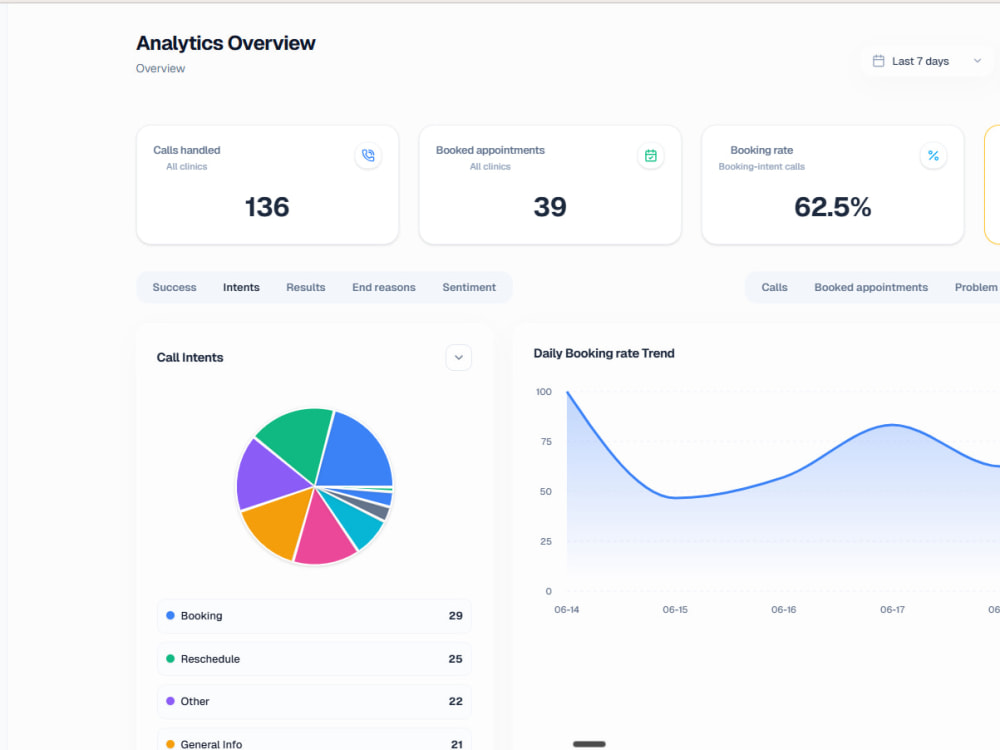Click the Booking count value 29

[455, 616]
